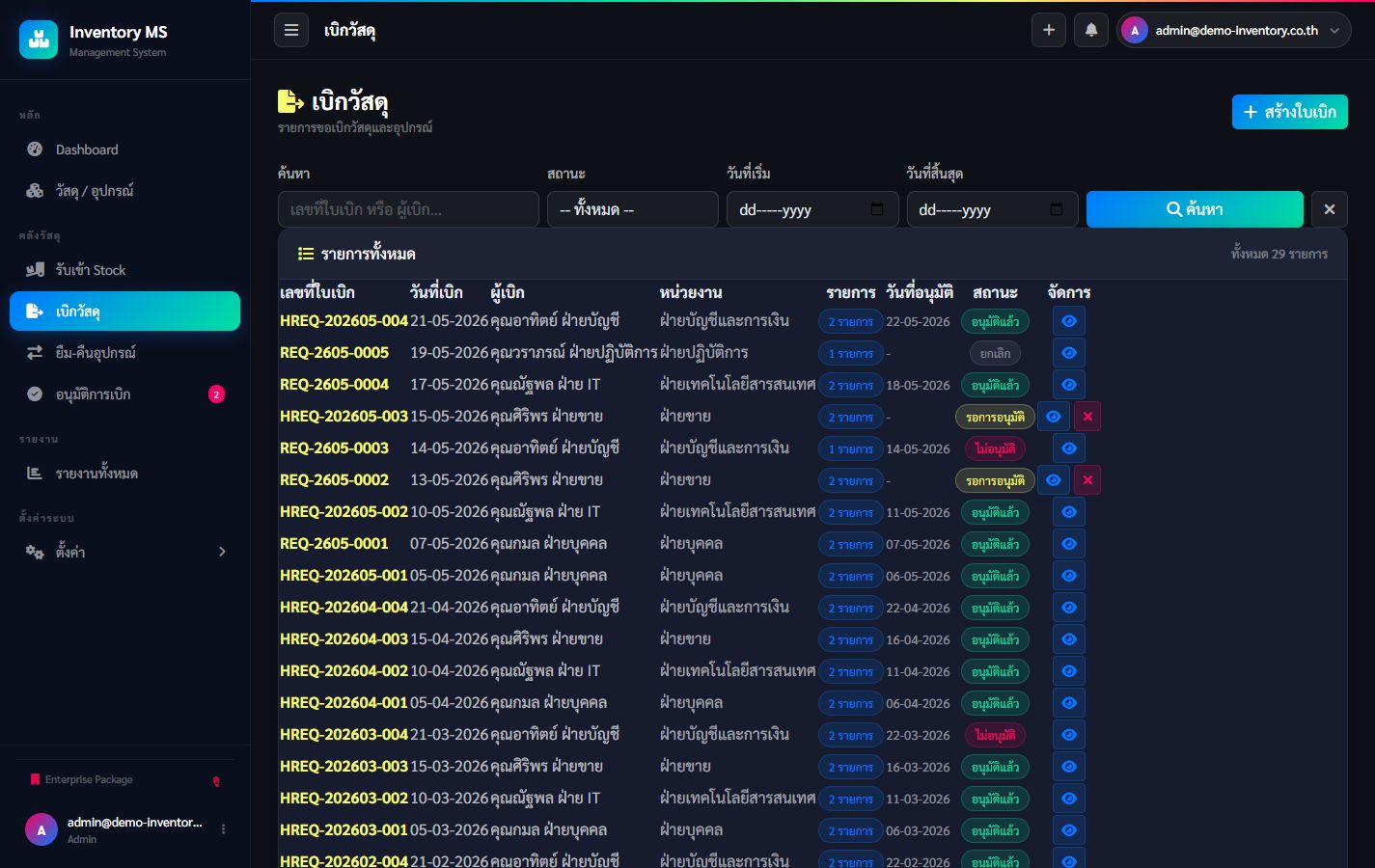Click the ค้นหา search button
Screen dimensions: 1375x868
click(x=1195, y=209)
